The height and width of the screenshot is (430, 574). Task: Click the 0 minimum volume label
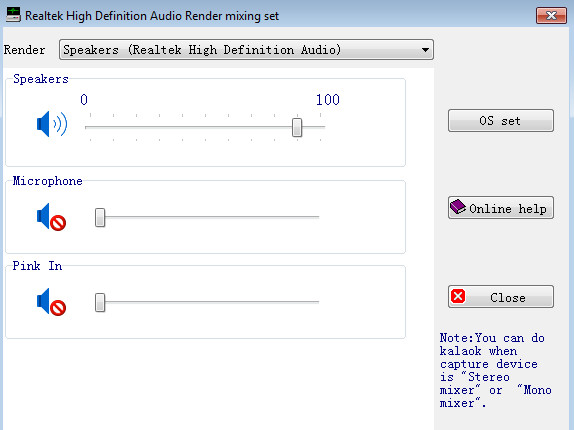(84, 100)
